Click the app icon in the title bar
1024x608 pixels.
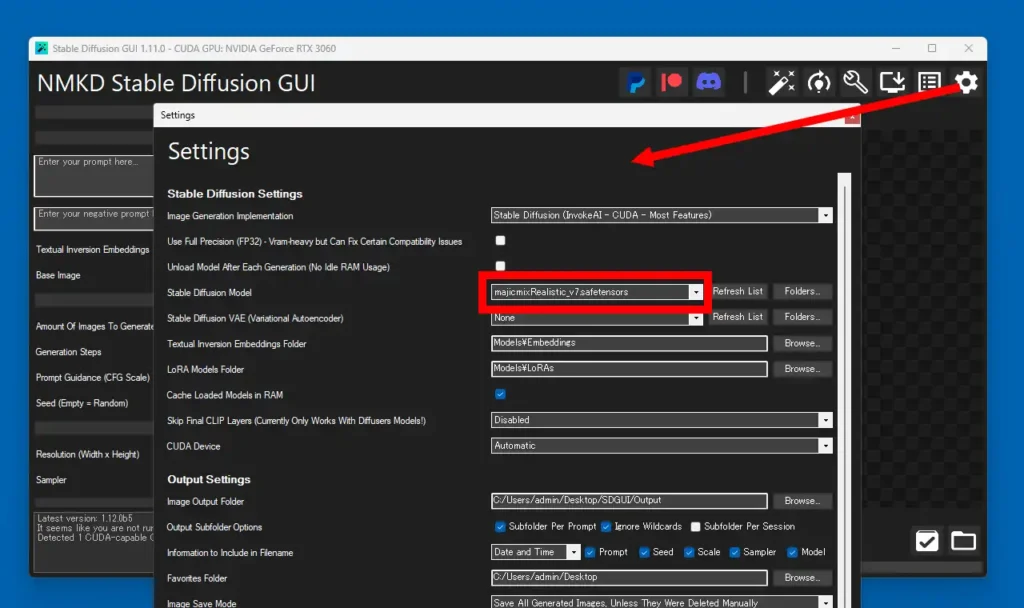41,48
